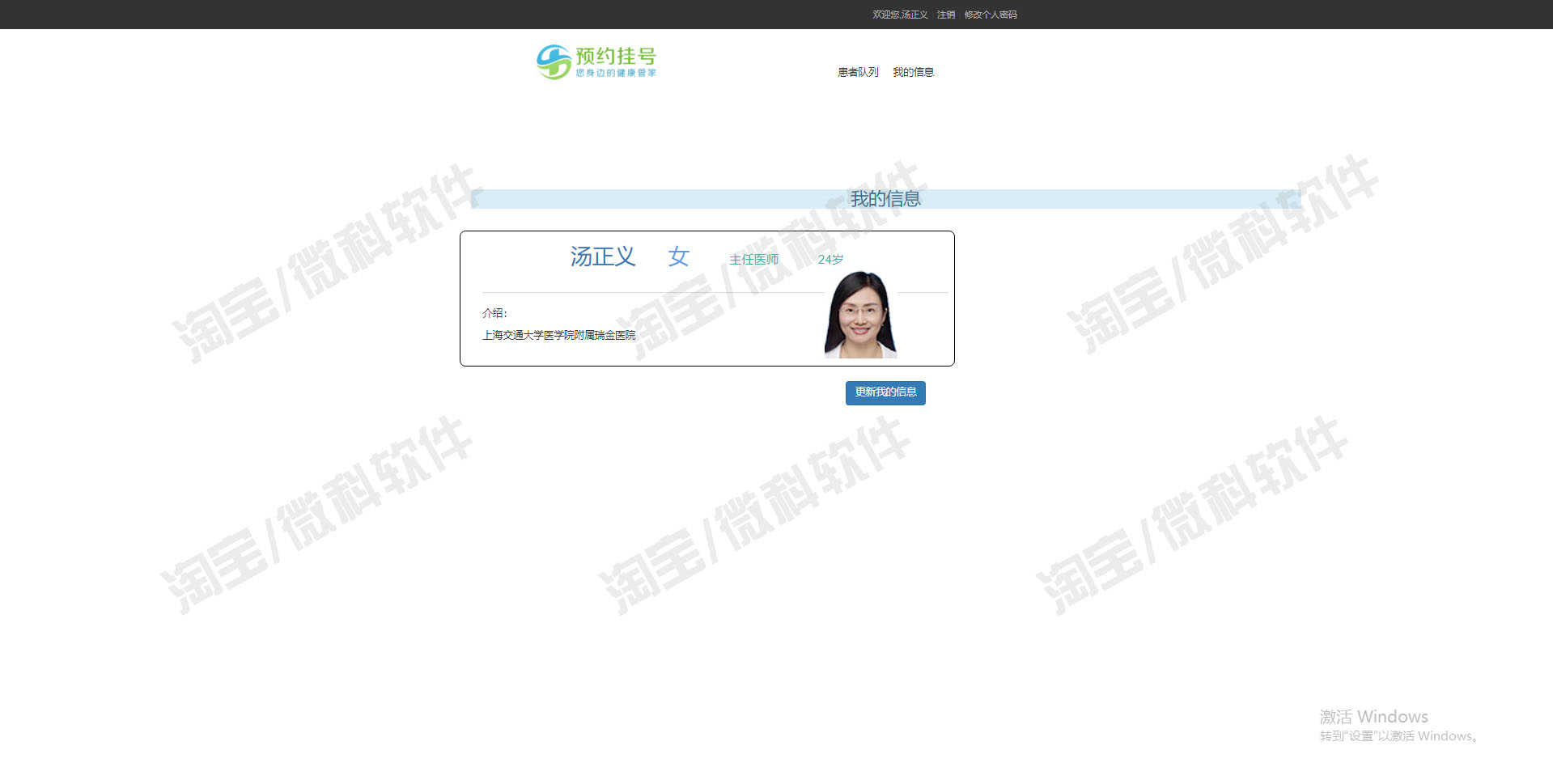The width and height of the screenshot is (1553, 784).
Task: Click the title text 主任医师
Action: [x=753, y=259]
